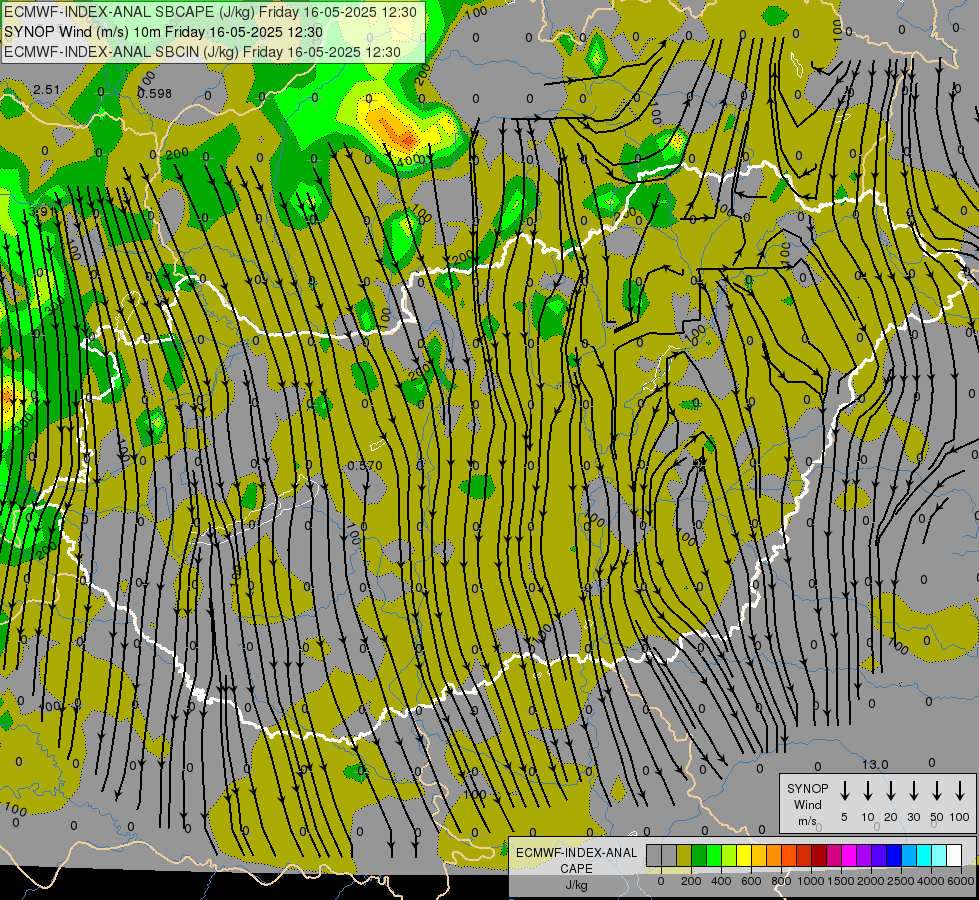
Task: Click the '2.51' wind value label
Action: [x=47, y=90]
